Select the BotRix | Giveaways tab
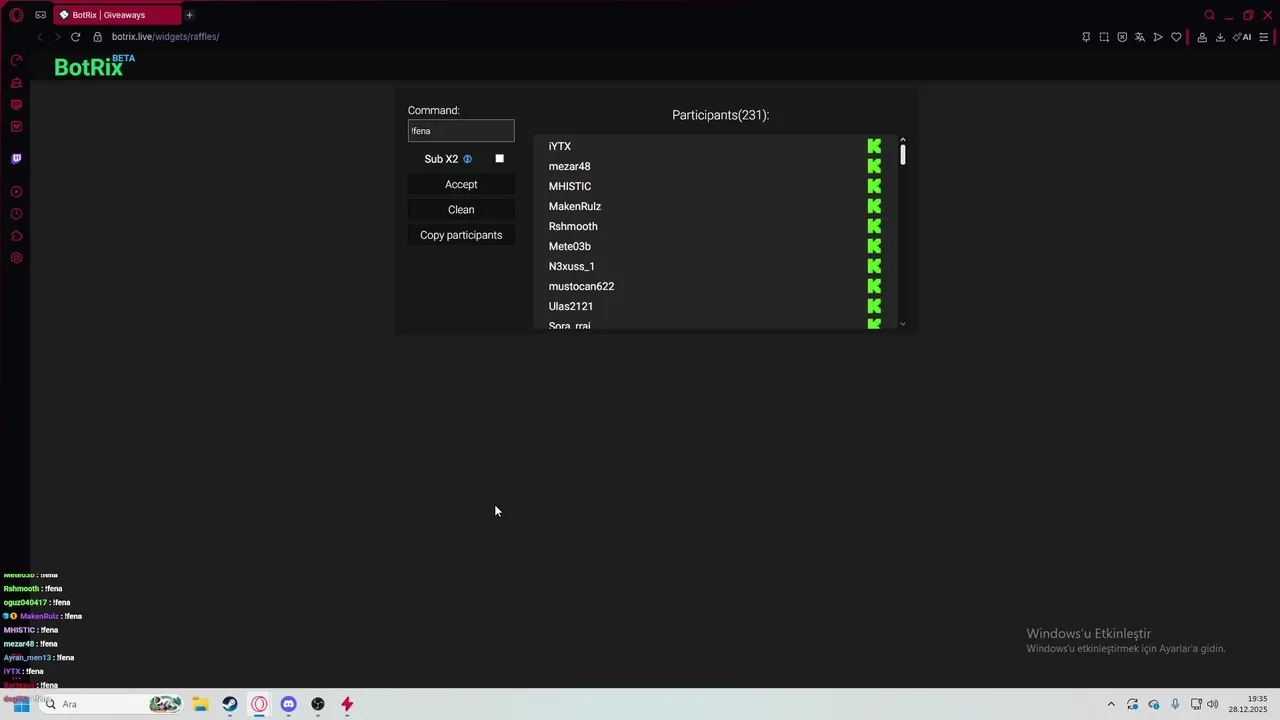This screenshot has width=1280, height=720. point(118,15)
